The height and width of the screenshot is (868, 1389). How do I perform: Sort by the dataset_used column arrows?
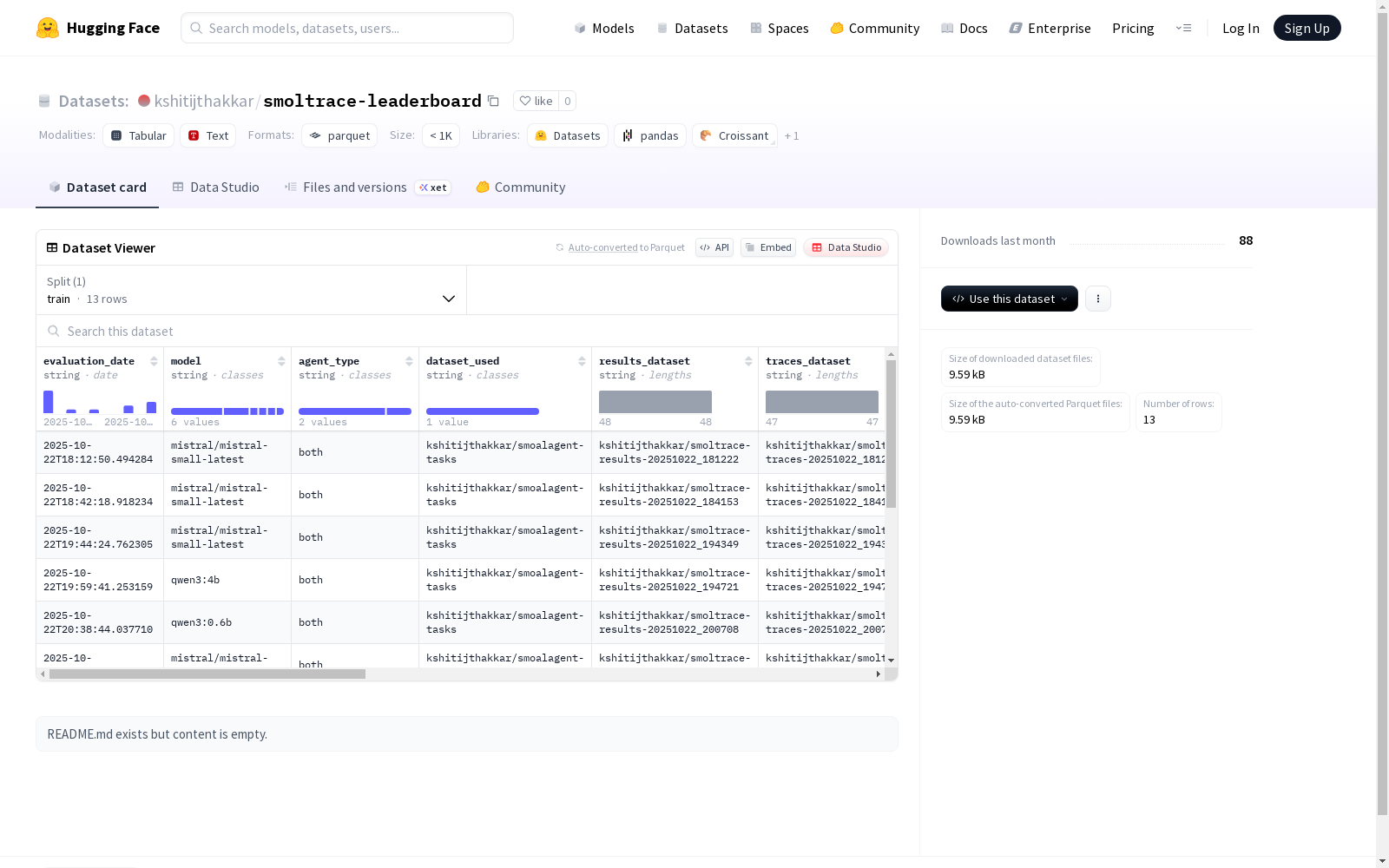582,361
